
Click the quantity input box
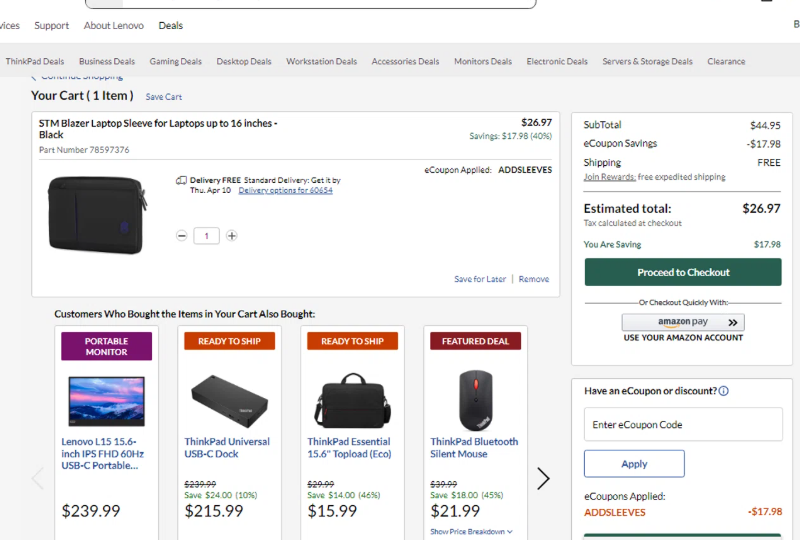pos(207,236)
